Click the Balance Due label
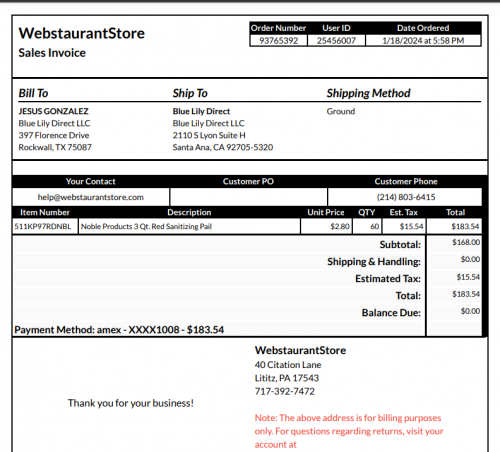Viewport: 500px width, 452px height. pos(391,313)
